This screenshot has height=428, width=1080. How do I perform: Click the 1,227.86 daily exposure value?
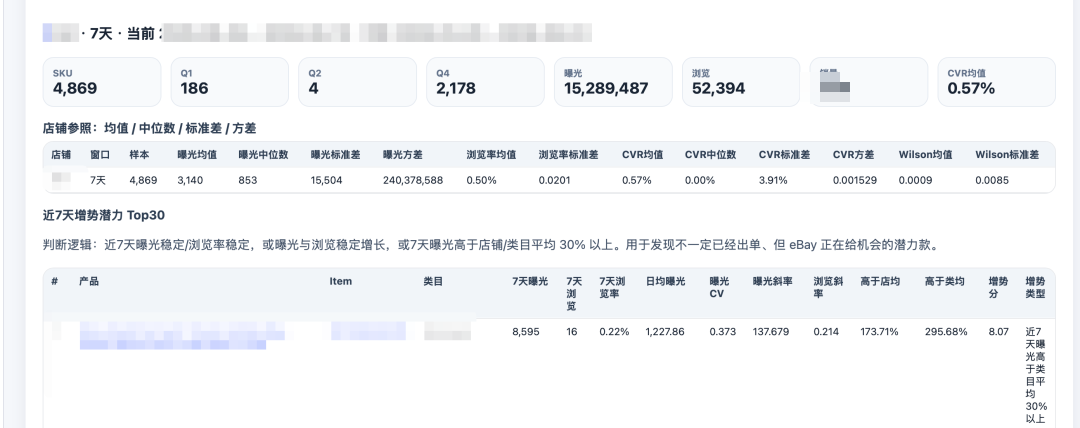pos(665,332)
